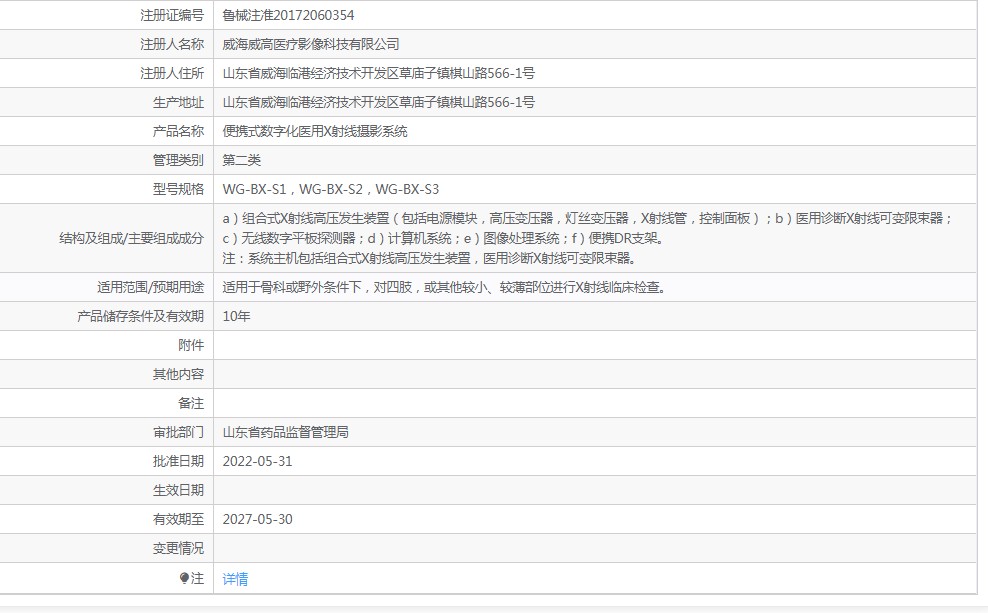Select the 第二类 category value
The width and height of the screenshot is (988, 613).
point(241,160)
